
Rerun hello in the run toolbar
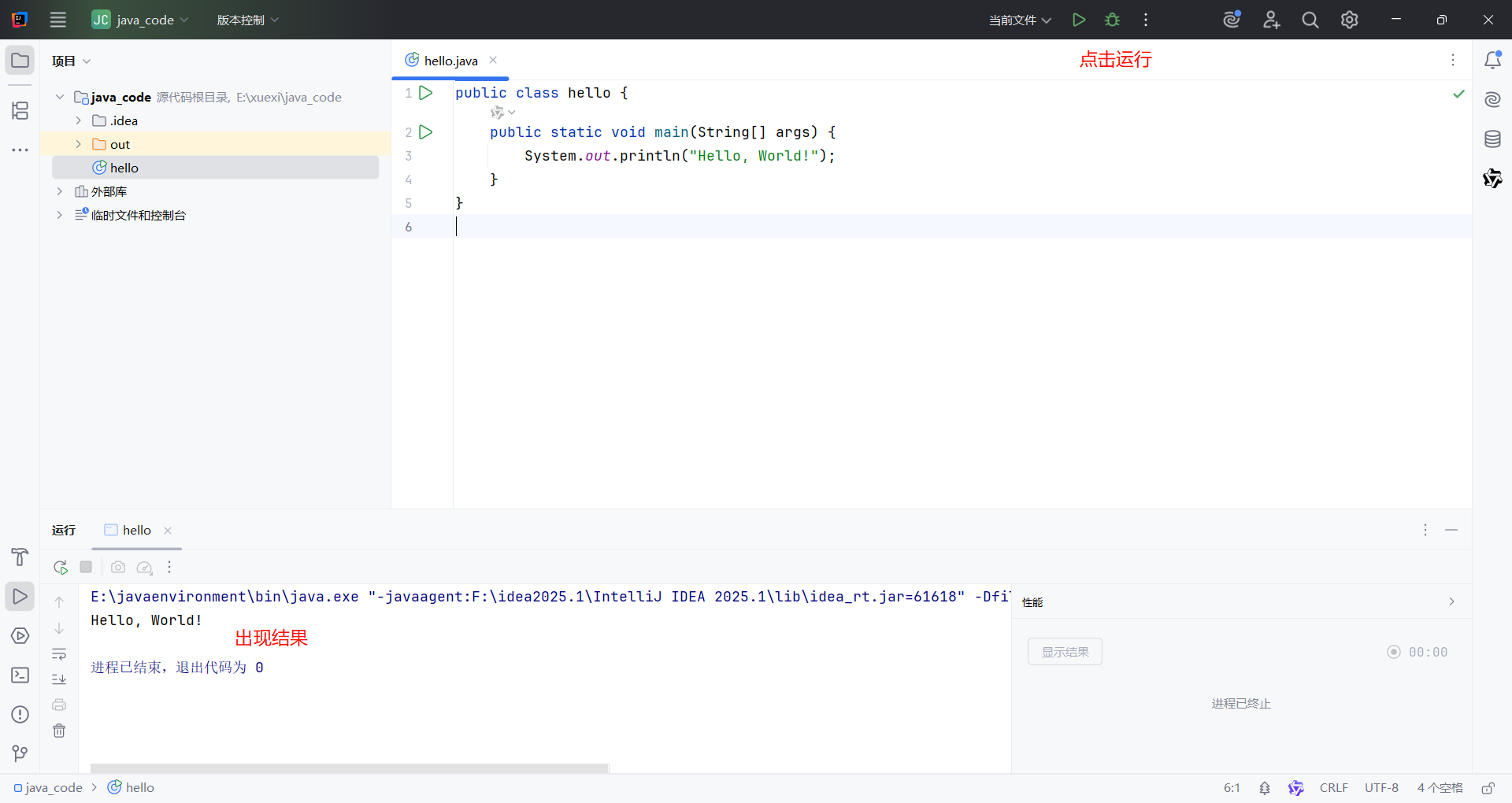point(61,567)
